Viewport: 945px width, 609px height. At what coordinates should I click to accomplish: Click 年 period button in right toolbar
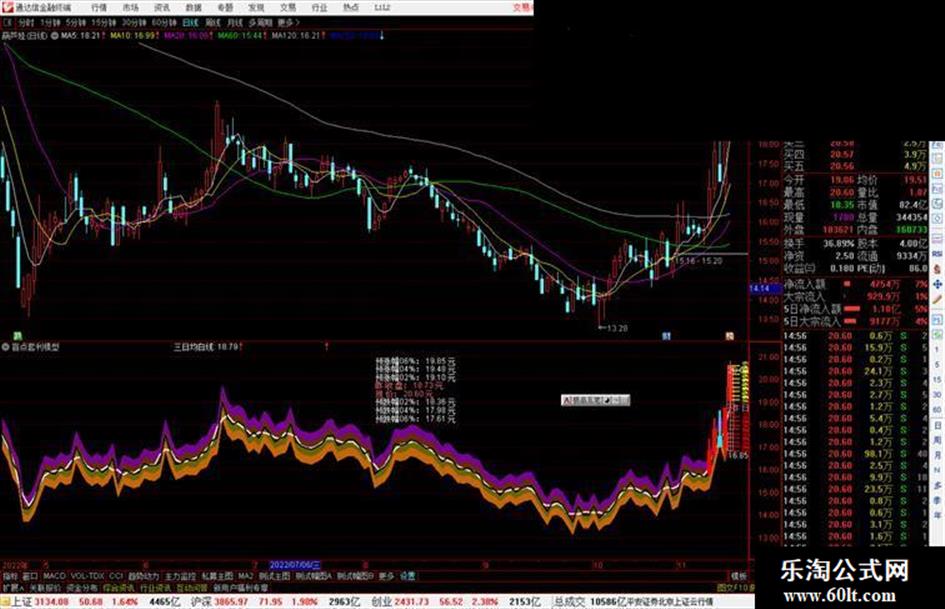(x=937, y=516)
